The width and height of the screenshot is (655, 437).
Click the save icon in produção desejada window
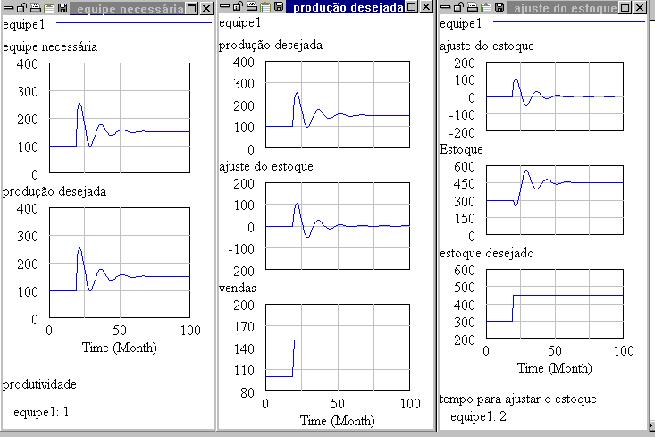(x=279, y=8)
